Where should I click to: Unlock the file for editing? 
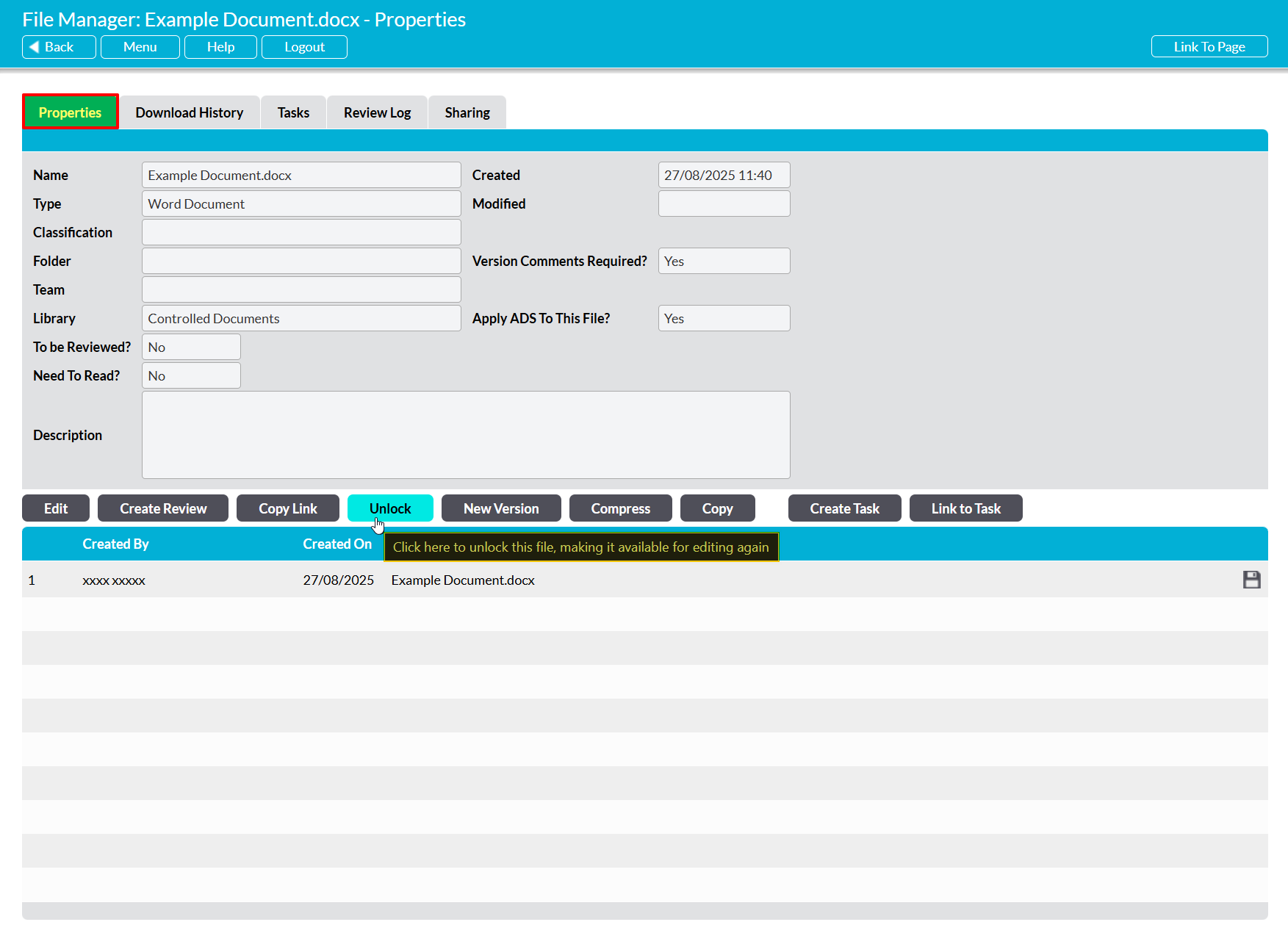click(x=390, y=508)
